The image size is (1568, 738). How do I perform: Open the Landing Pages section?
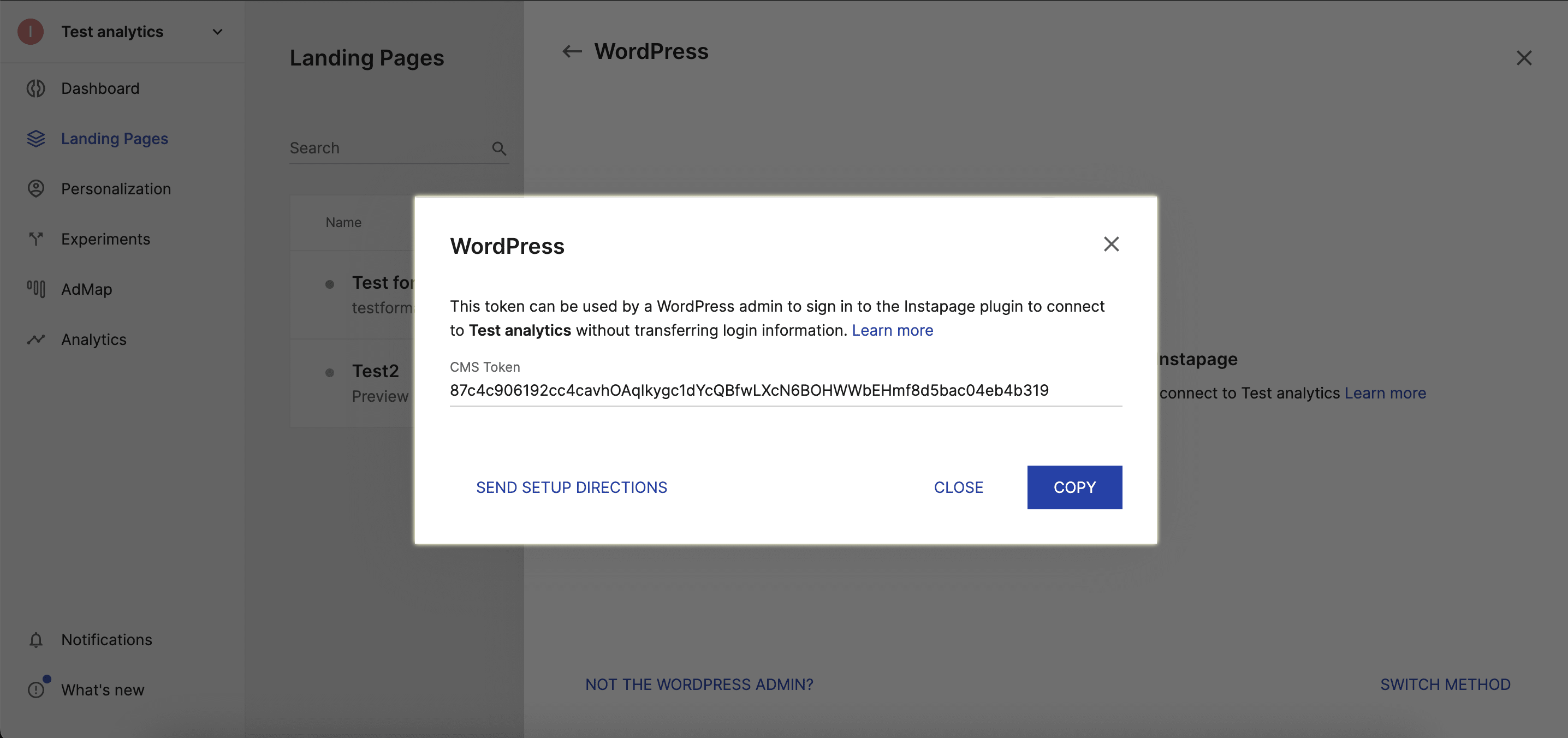click(x=115, y=139)
